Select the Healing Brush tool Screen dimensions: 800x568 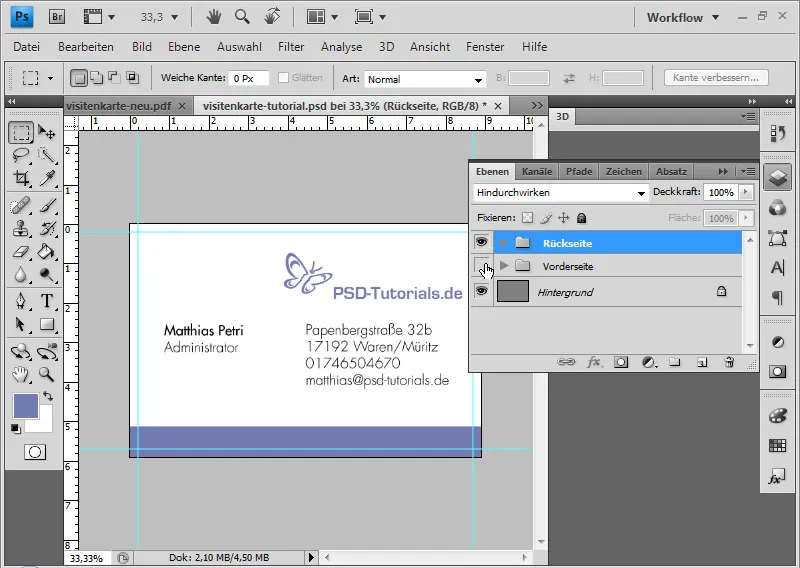coord(21,206)
